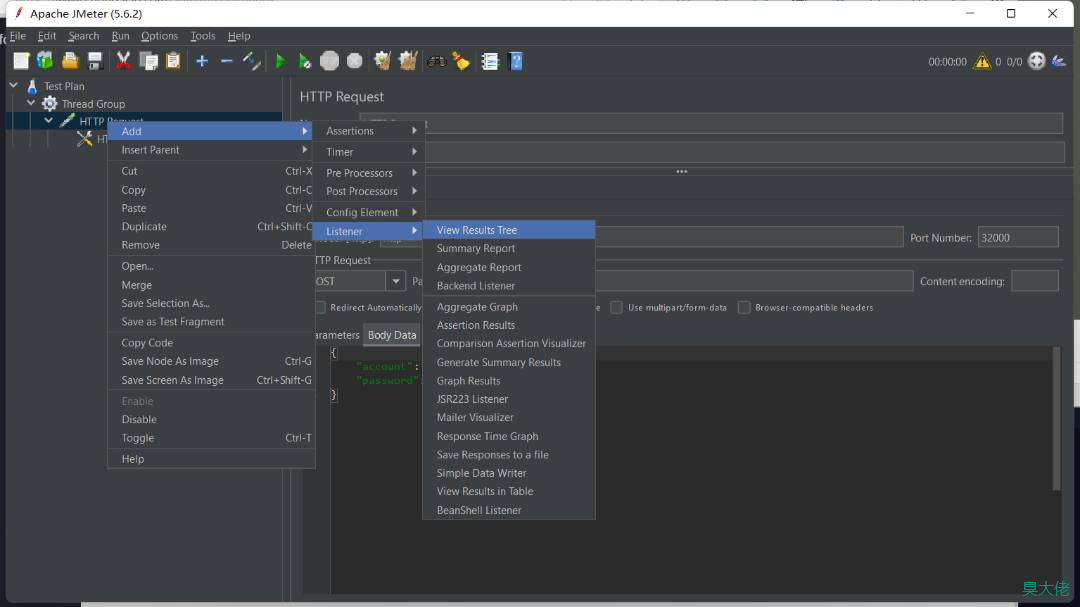The height and width of the screenshot is (607, 1080).
Task: Create a new test plan via toolbar icon
Action: point(21,61)
